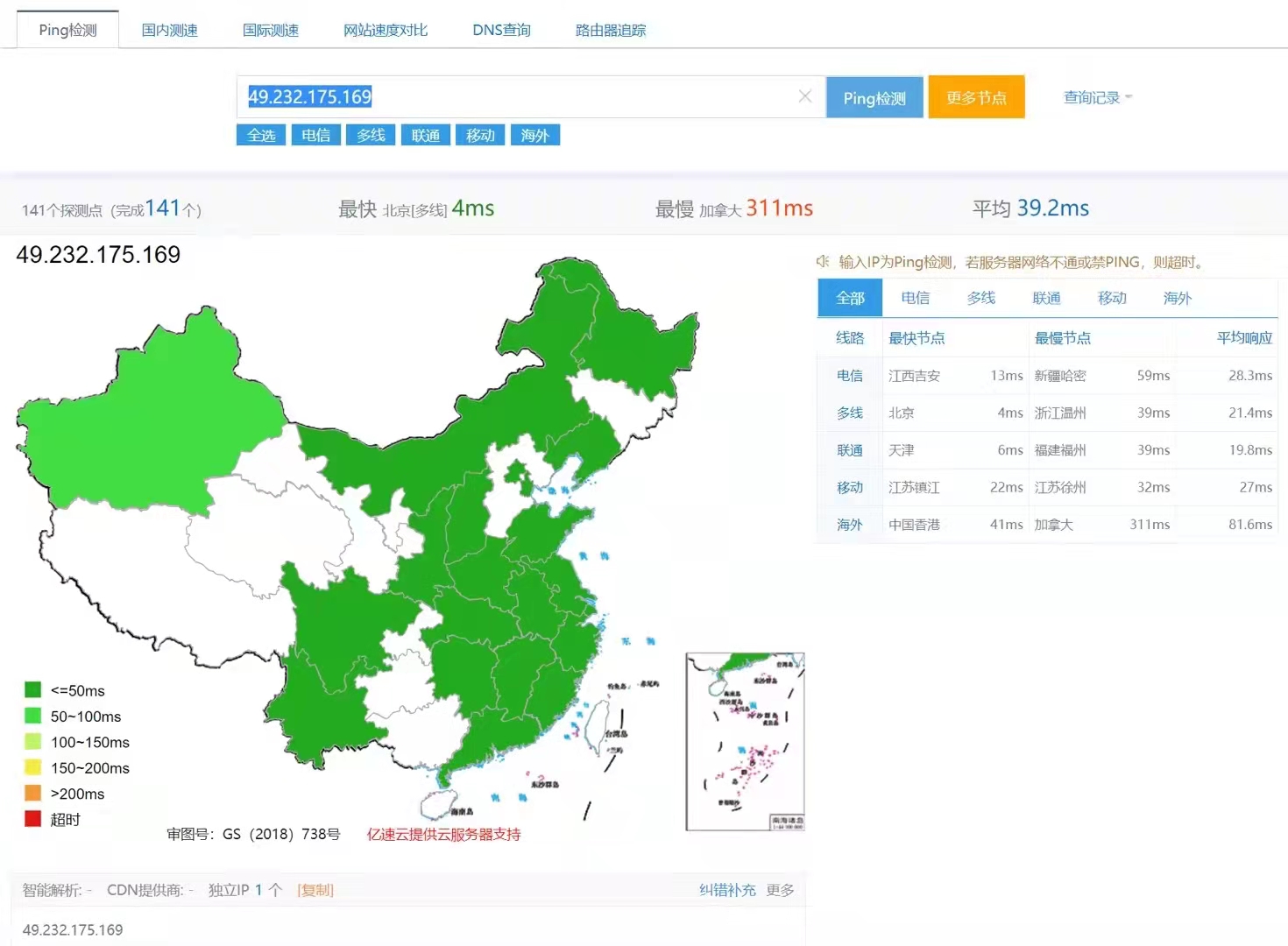This screenshot has width=1288, height=946.
Task: Click the 独立IP 1 个 label
Action: point(245,890)
